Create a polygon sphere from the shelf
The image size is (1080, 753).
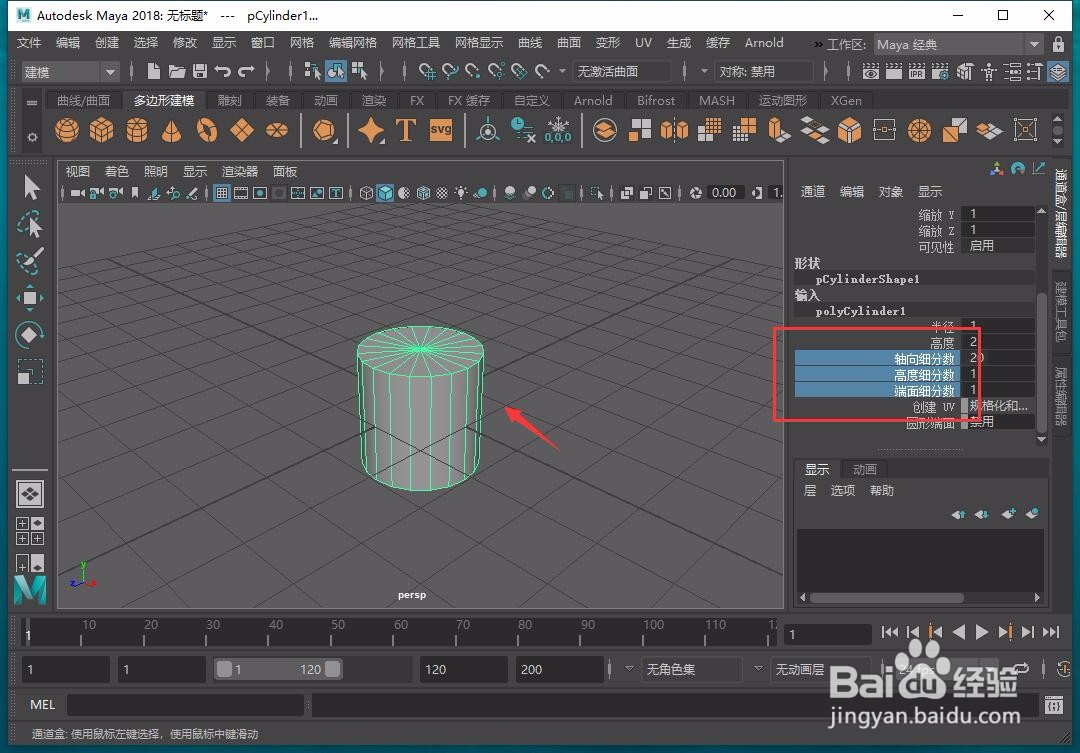click(67, 130)
